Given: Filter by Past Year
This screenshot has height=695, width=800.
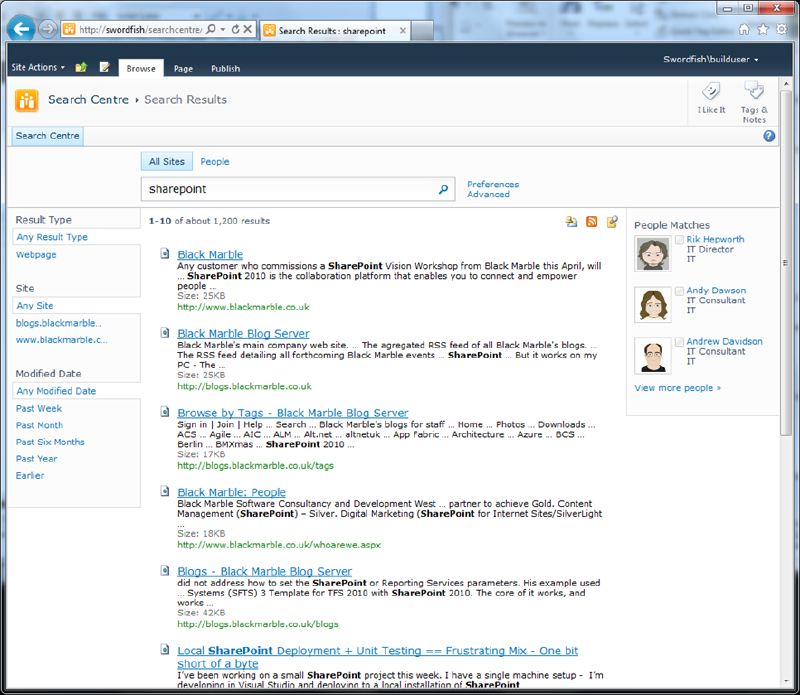Looking at the screenshot, I should (36, 459).
